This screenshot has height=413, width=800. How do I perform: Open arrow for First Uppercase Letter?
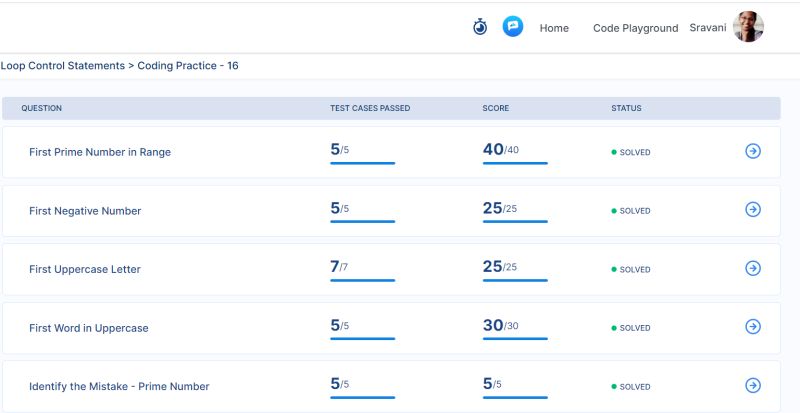point(753,268)
